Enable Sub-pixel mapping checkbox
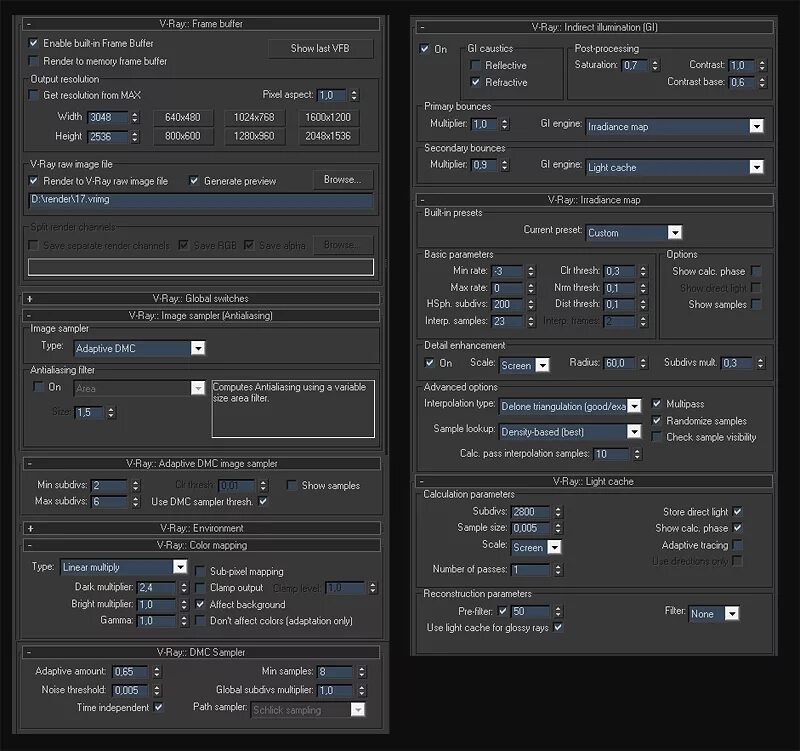This screenshot has height=751, width=800. (x=200, y=571)
